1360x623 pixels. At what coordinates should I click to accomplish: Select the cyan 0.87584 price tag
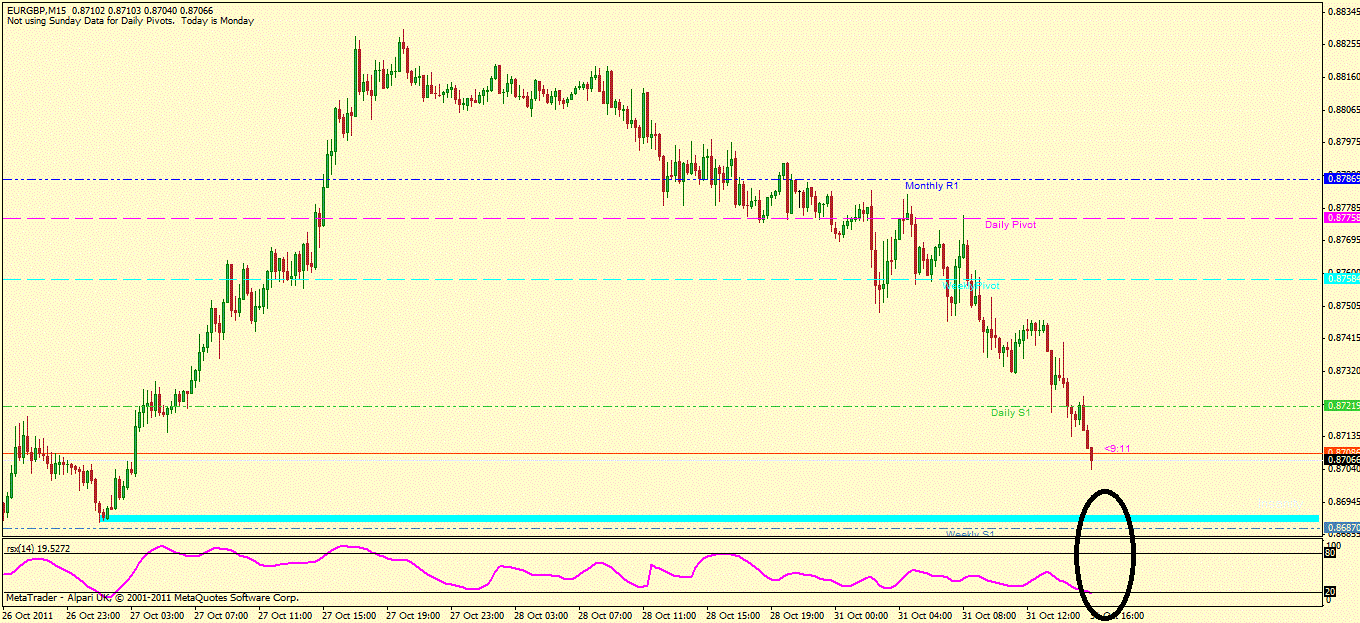click(x=1341, y=278)
